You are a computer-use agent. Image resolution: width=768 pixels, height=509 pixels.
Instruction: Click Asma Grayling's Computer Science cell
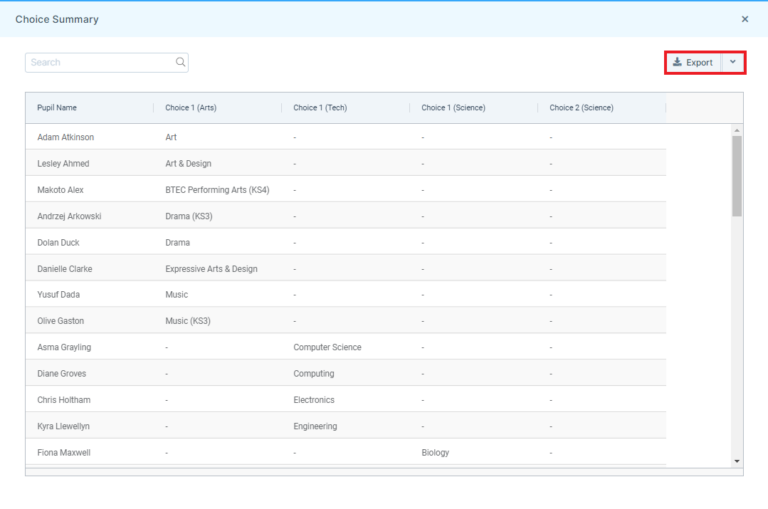tap(327, 347)
